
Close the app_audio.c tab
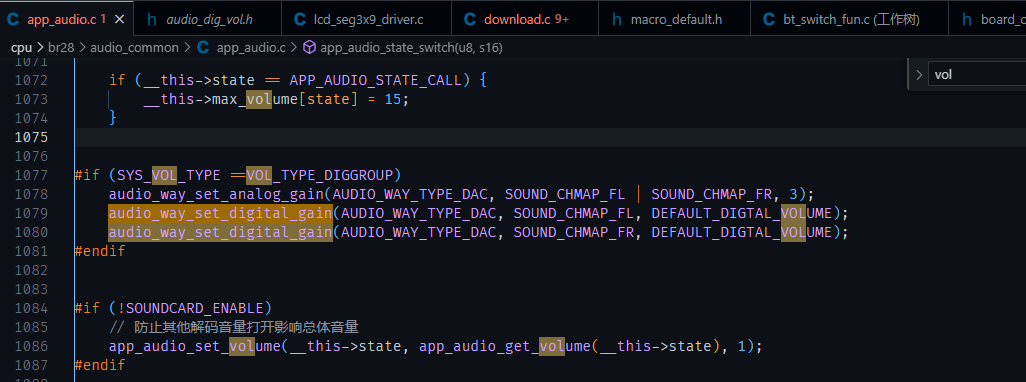click(119, 19)
